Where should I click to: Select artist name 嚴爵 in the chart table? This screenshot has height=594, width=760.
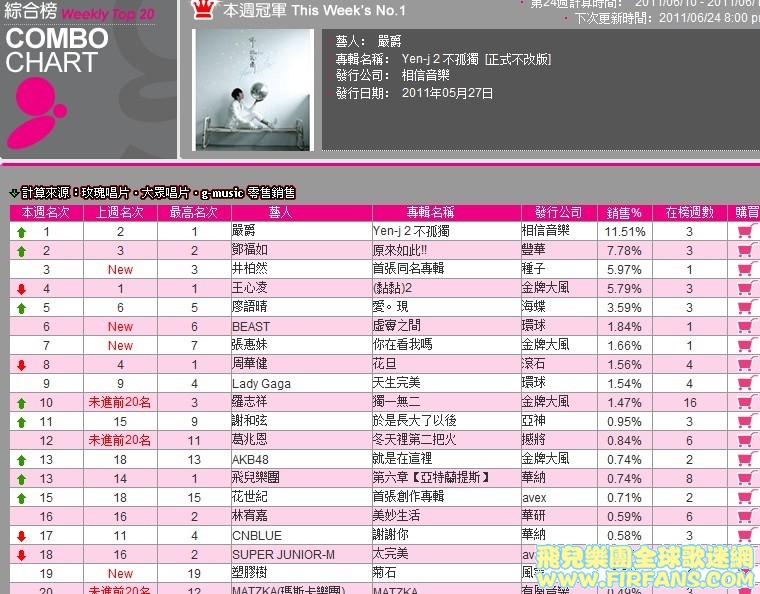(244, 231)
